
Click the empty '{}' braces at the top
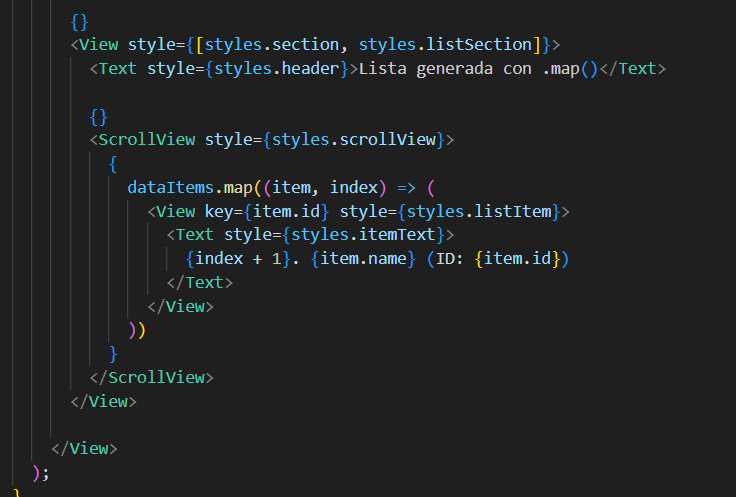79,22
